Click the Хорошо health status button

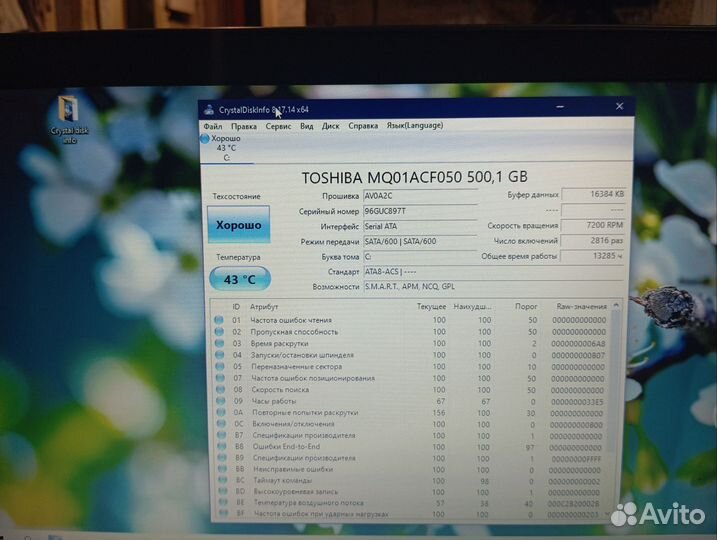tap(238, 225)
